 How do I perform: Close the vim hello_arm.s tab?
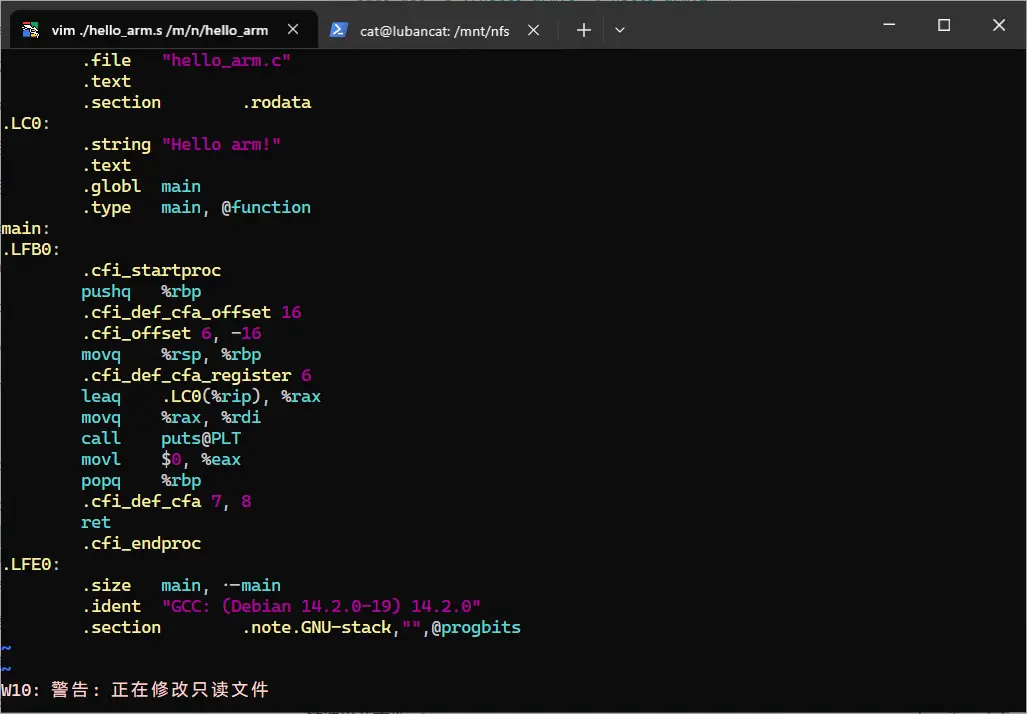coord(293,30)
